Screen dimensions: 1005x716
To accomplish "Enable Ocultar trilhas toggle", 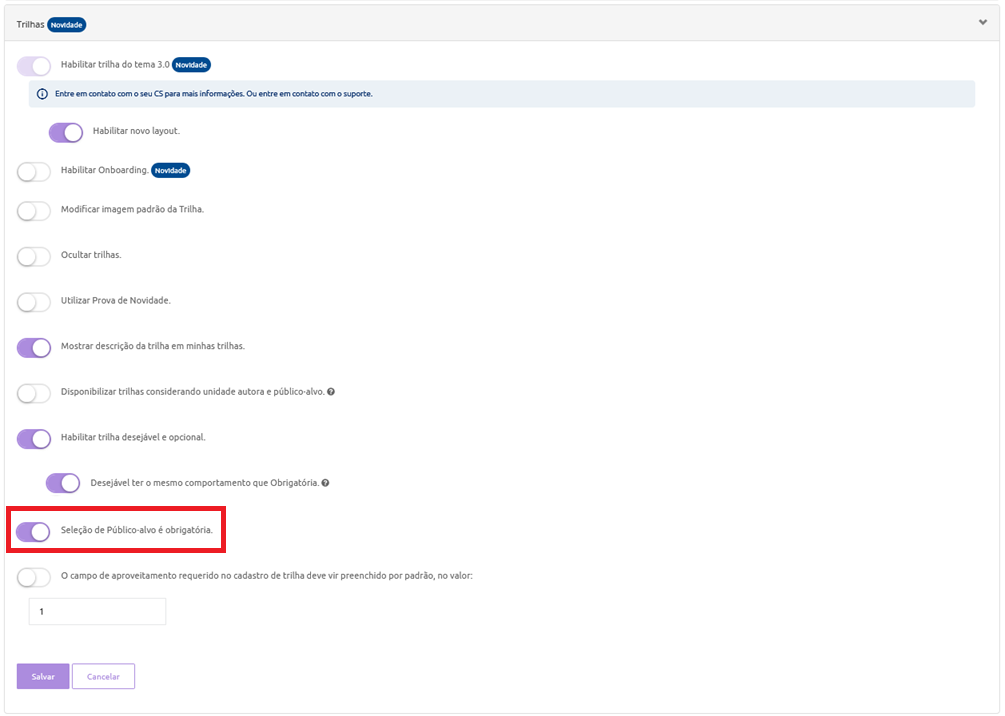I will click(34, 256).
